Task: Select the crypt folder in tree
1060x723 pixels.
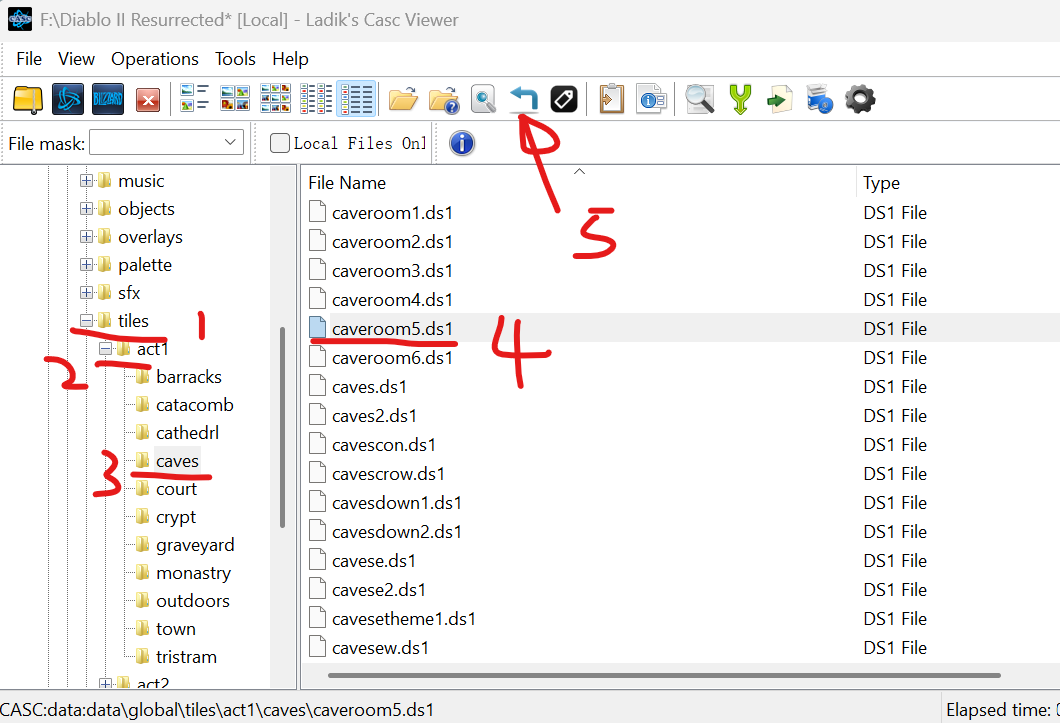Action: 176,517
